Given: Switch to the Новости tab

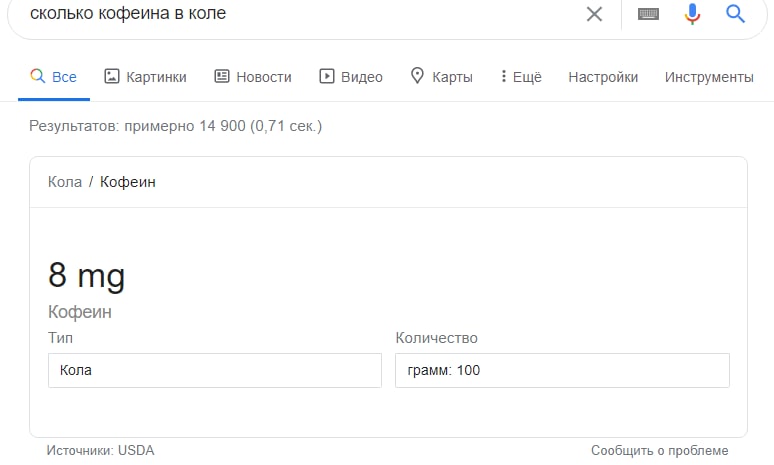Looking at the screenshot, I should (253, 77).
